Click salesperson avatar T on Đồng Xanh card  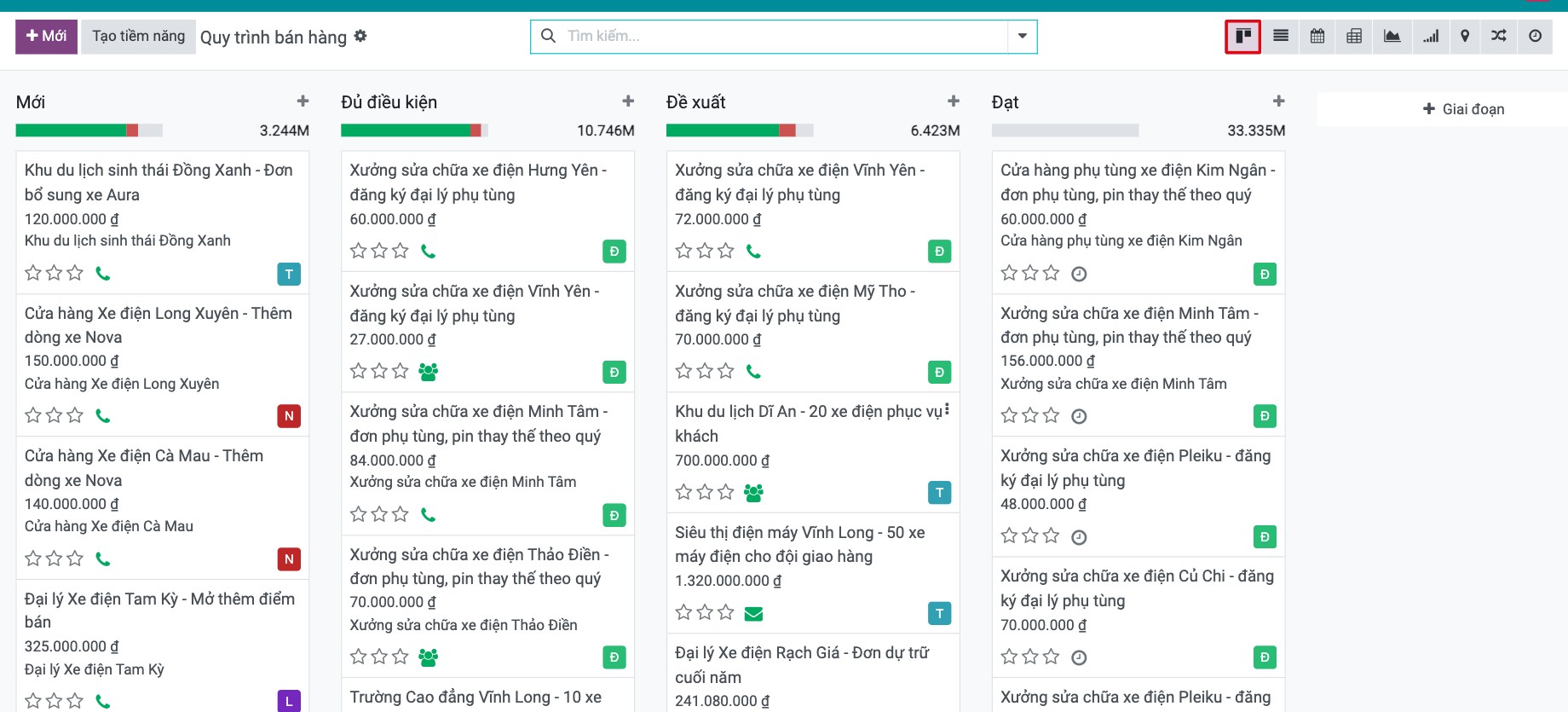(289, 274)
